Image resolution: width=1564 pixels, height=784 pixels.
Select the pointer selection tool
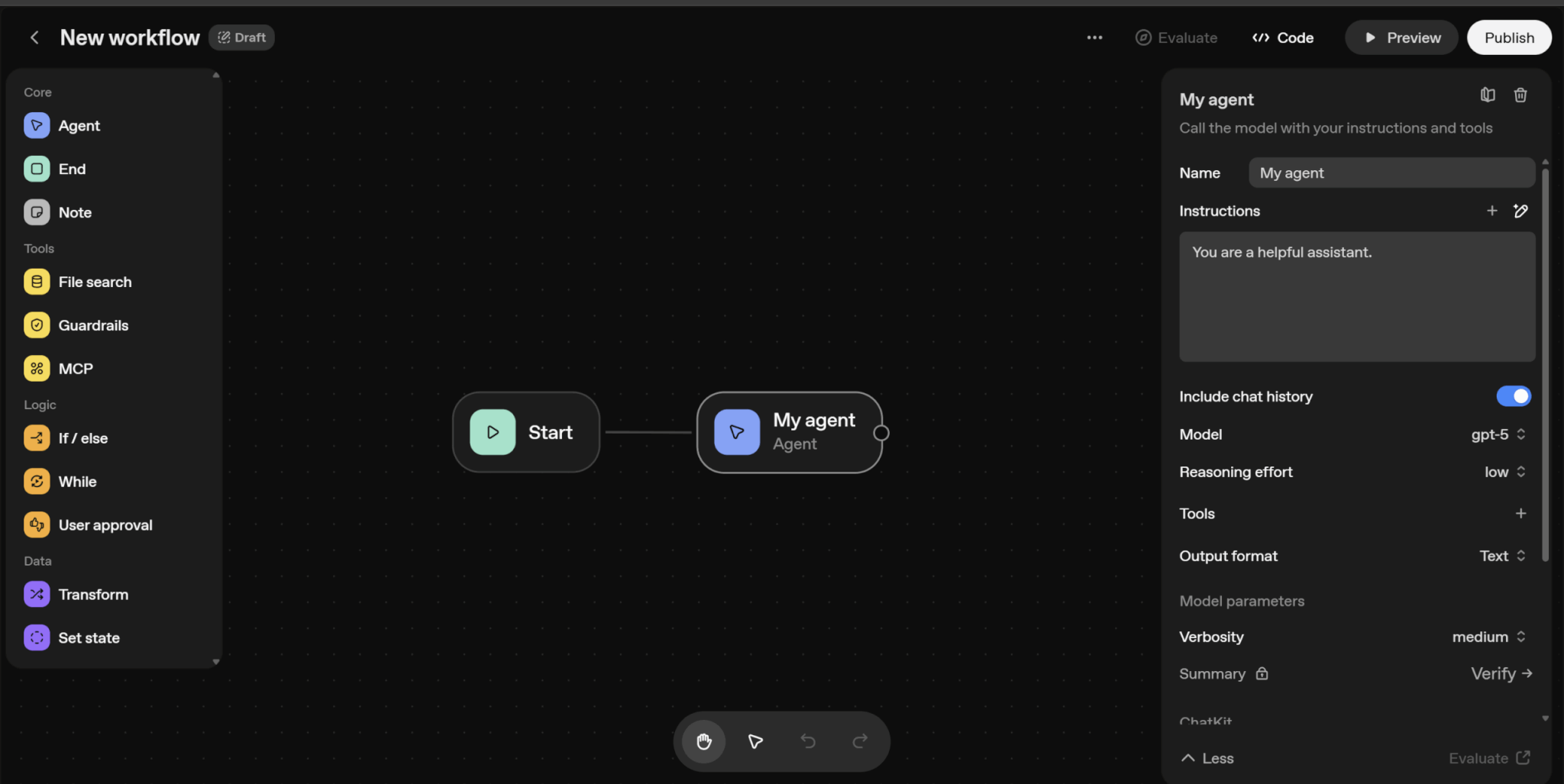coord(755,741)
